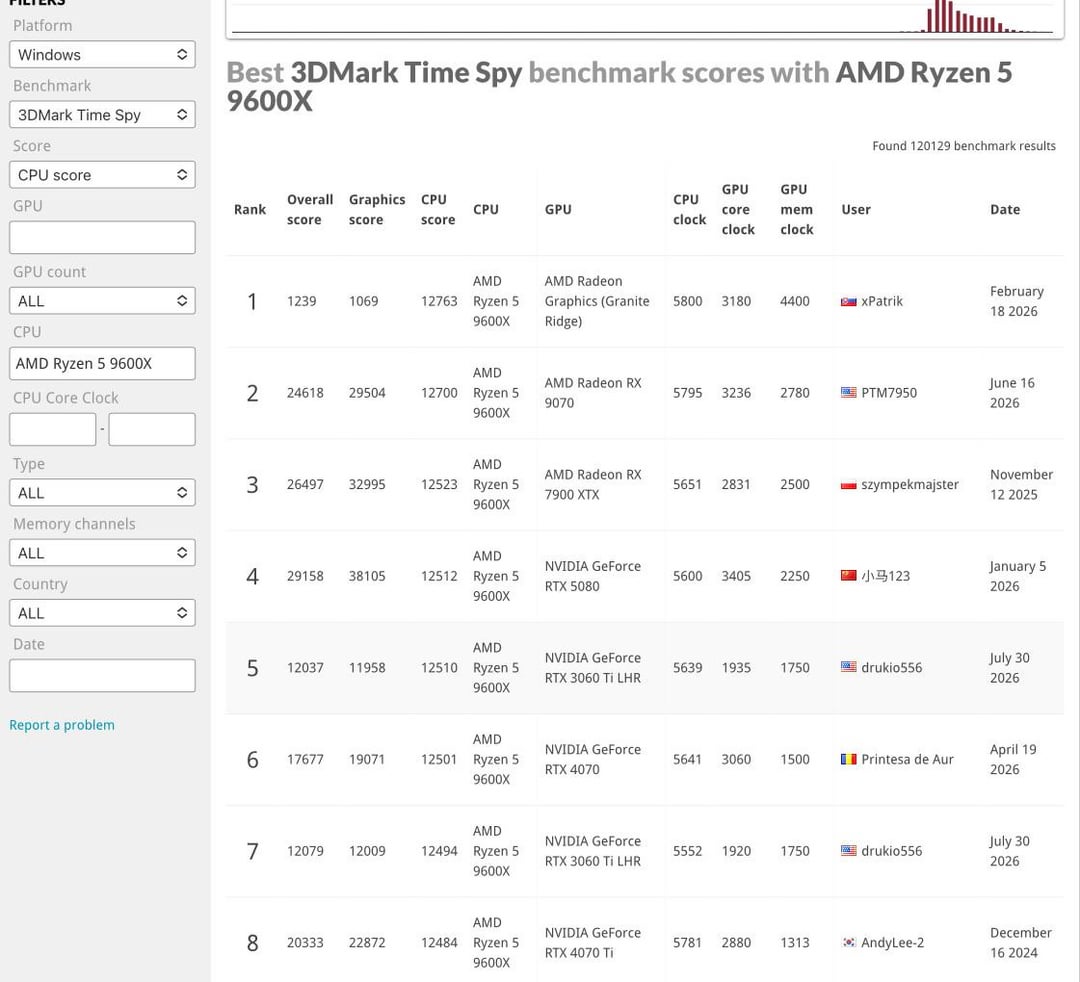Image resolution: width=1080 pixels, height=982 pixels.
Task: Select CPU score value 12763
Action: click(439, 301)
